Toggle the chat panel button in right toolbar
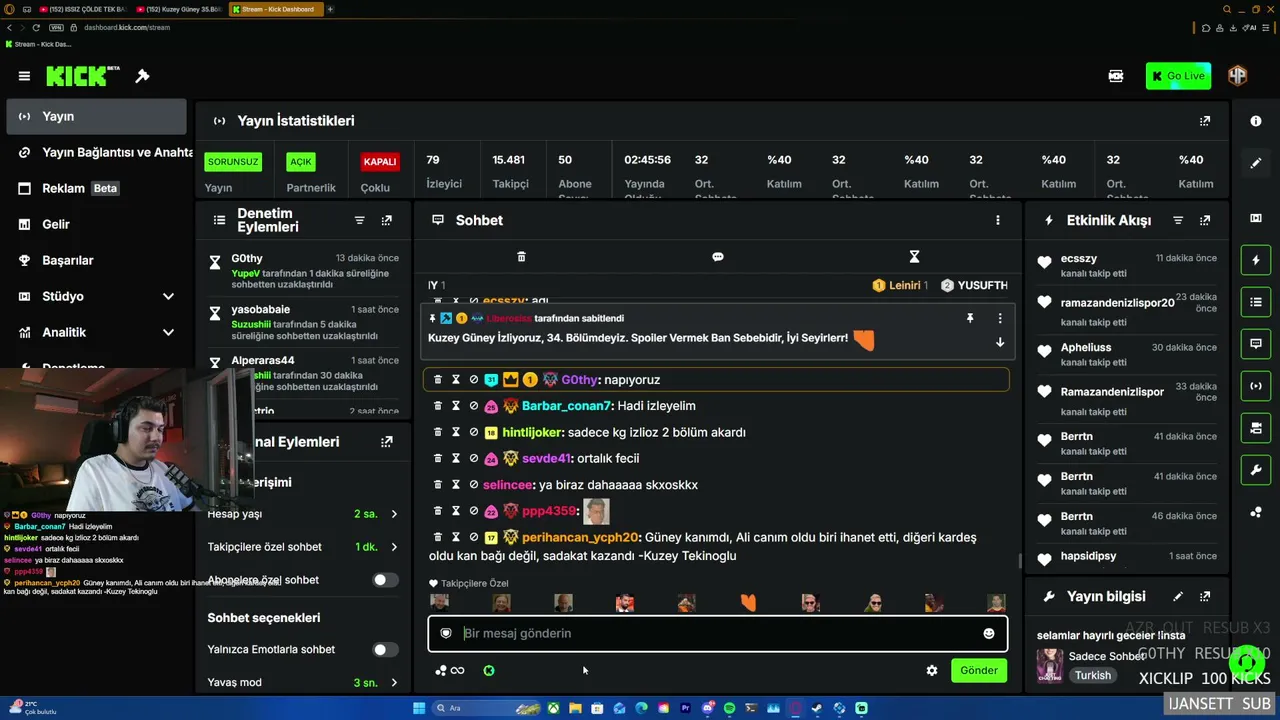 point(1256,344)
